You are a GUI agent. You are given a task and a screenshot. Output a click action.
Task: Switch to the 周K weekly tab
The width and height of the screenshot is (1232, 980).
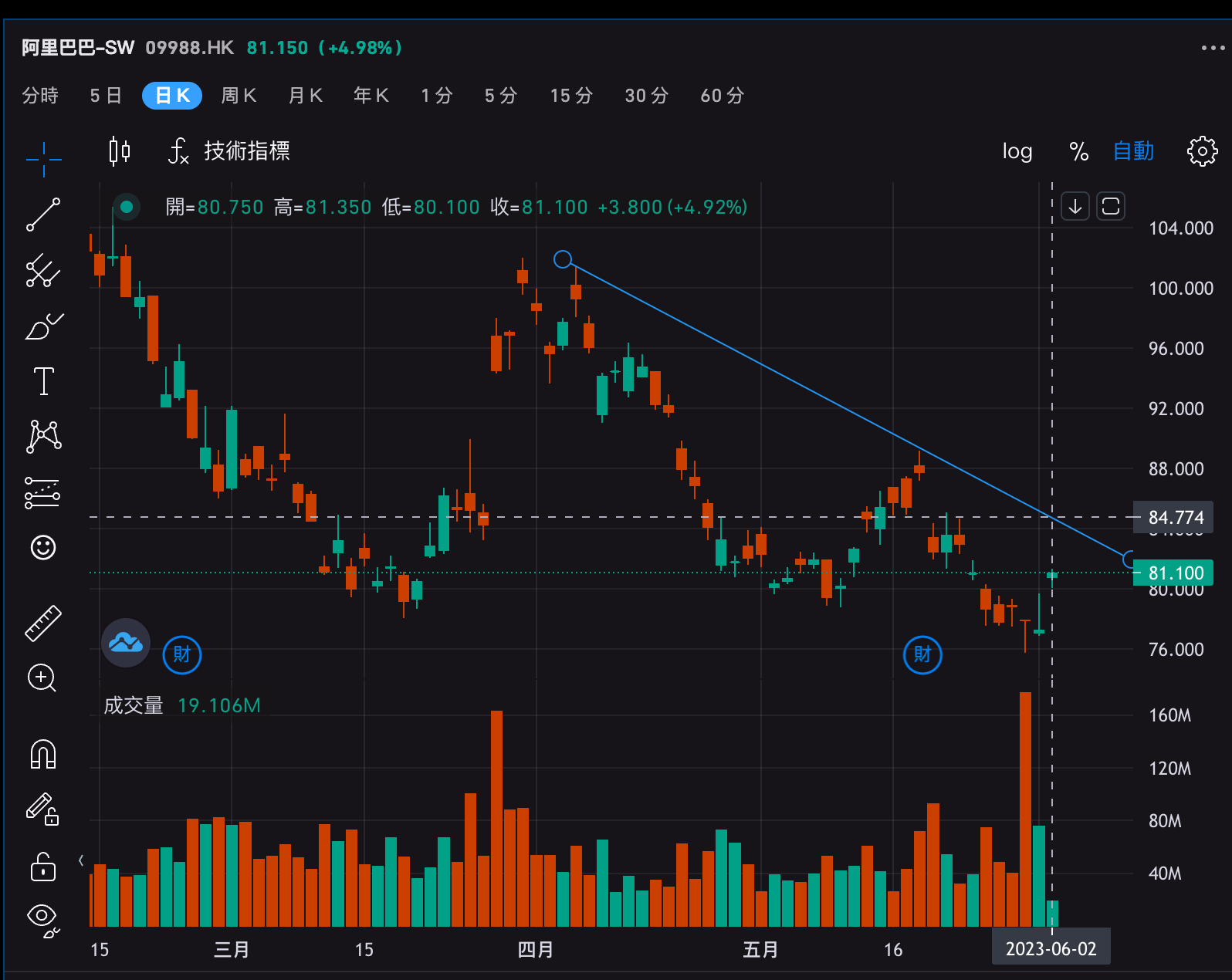(x=239, y=96)
